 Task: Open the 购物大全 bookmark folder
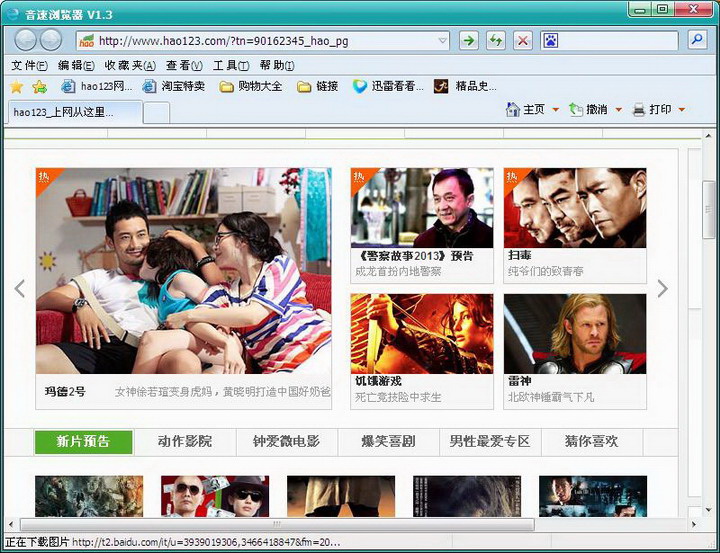click(x=251, y=86)
